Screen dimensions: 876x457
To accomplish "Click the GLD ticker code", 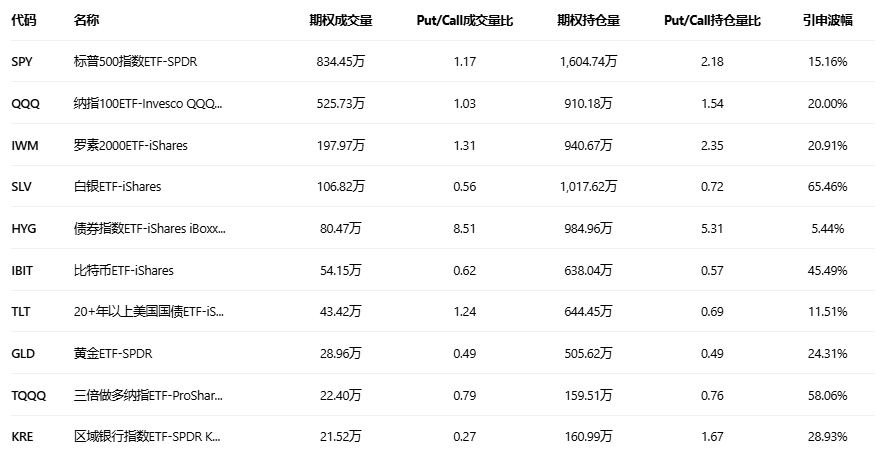I will (x=22, y=354).
